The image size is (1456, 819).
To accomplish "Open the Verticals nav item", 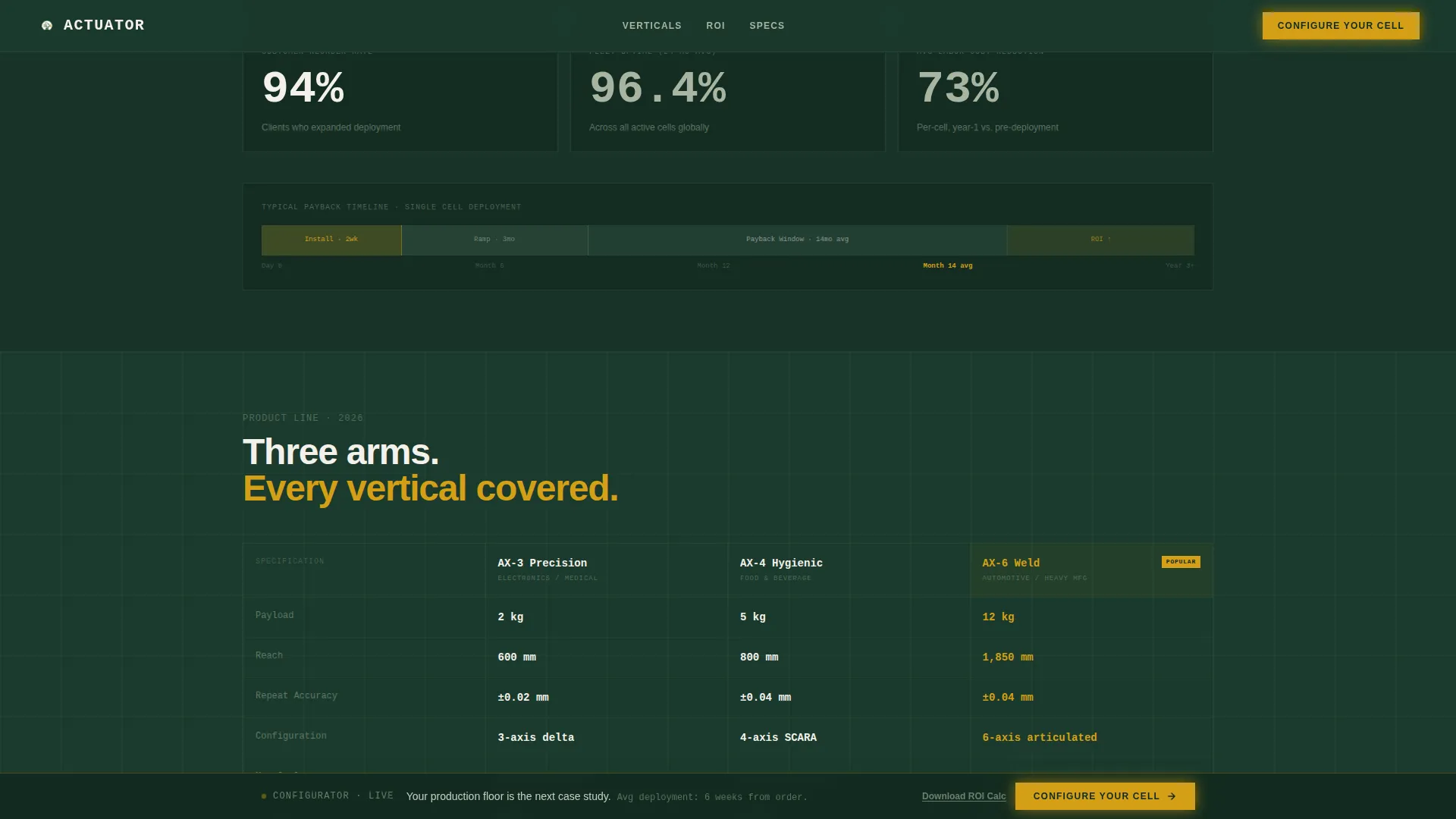I will coord(652,26).
